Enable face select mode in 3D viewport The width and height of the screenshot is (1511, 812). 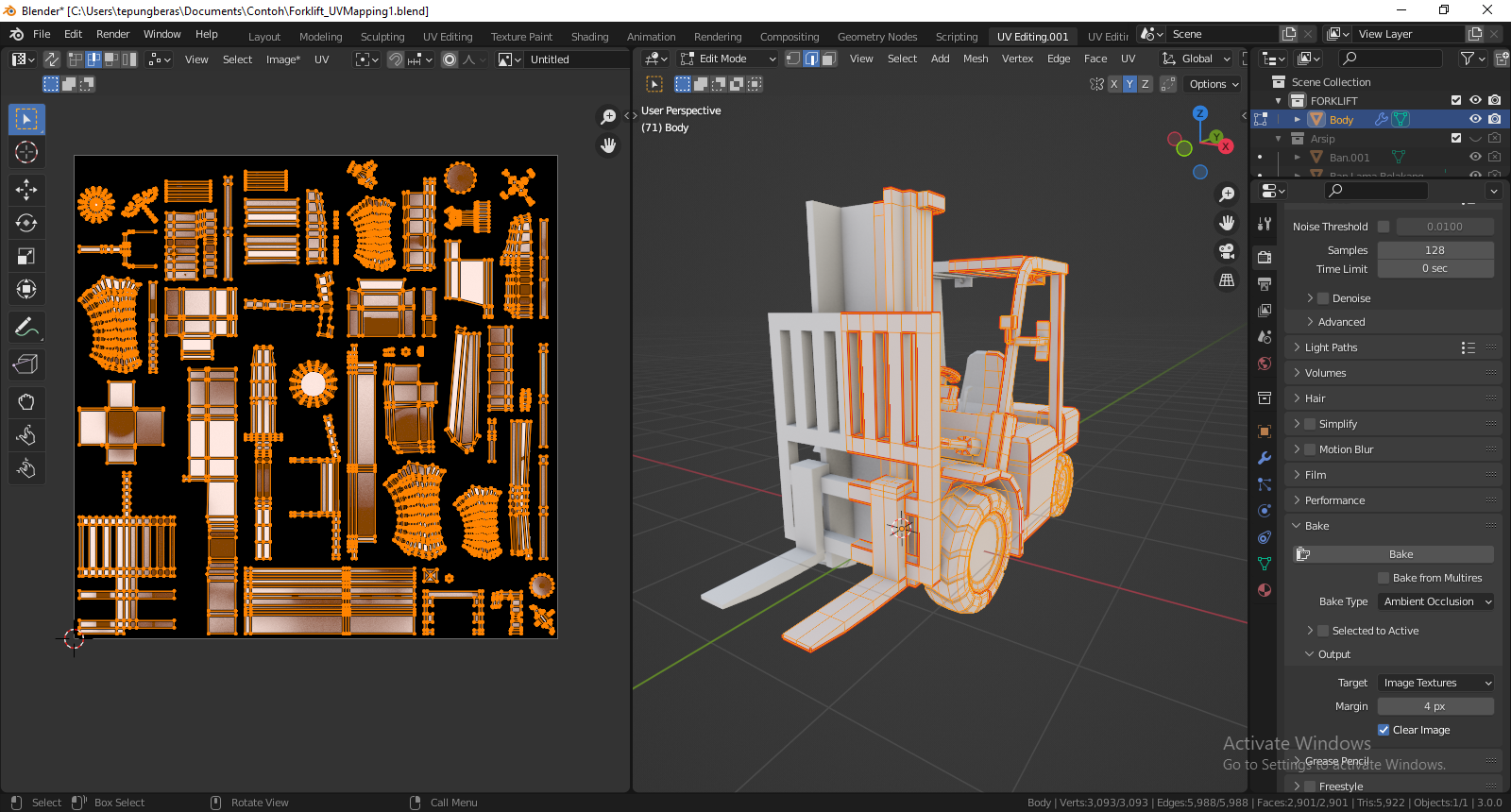pyautogui.click(x=828, y=59)
